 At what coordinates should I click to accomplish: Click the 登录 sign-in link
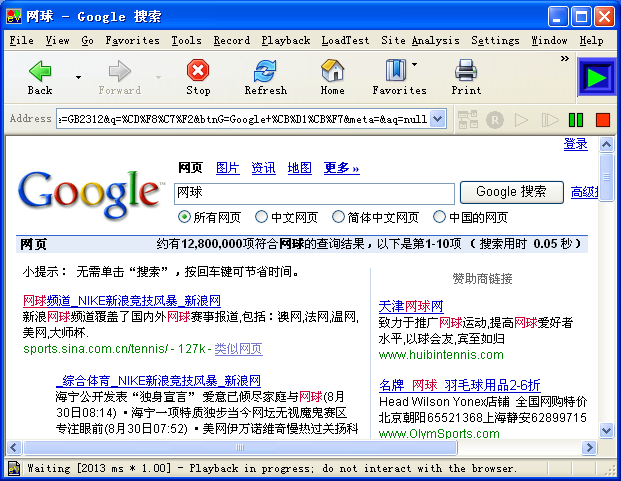pos(575,144)
